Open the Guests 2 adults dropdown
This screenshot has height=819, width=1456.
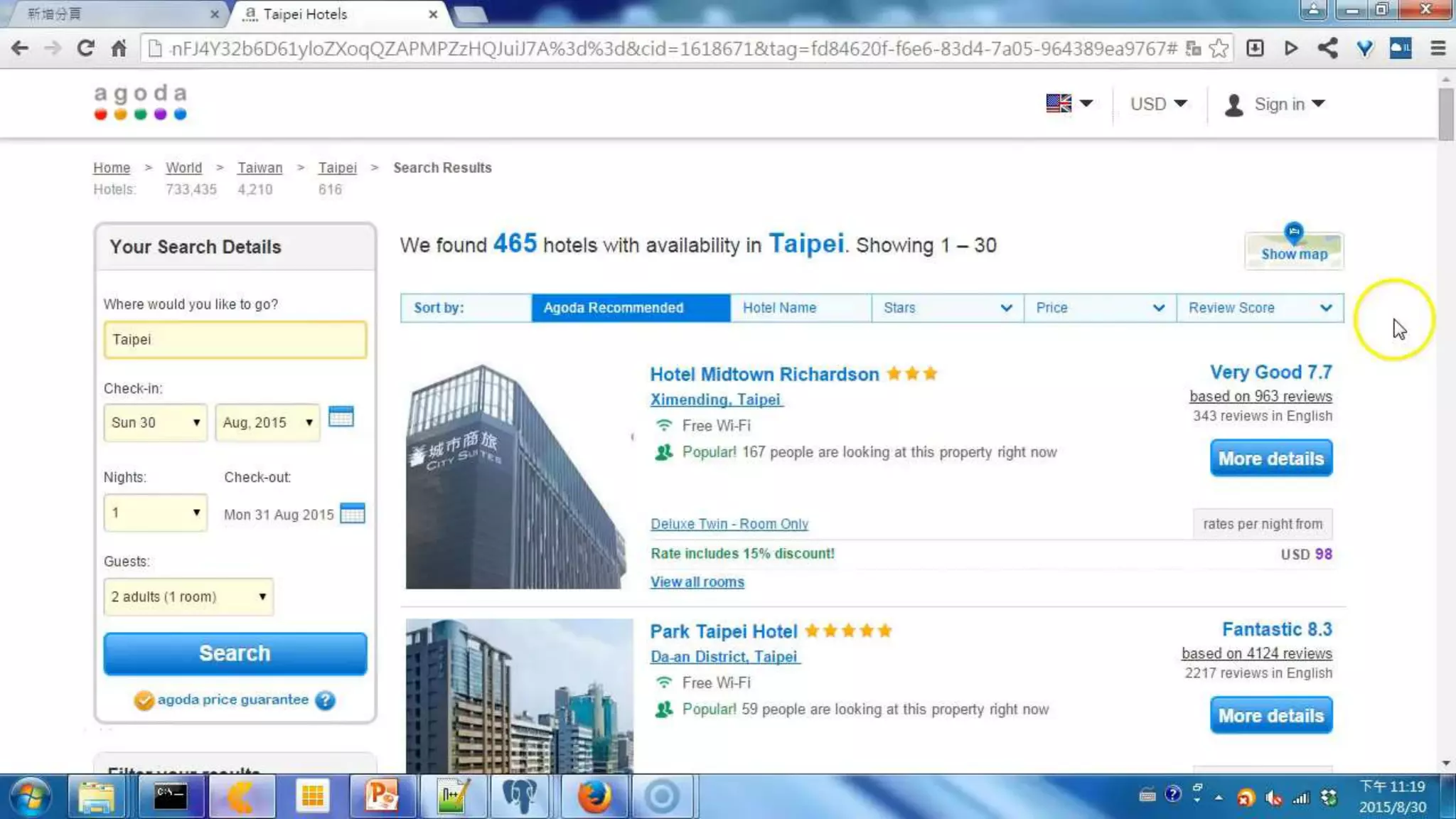[x=188, y=596]
